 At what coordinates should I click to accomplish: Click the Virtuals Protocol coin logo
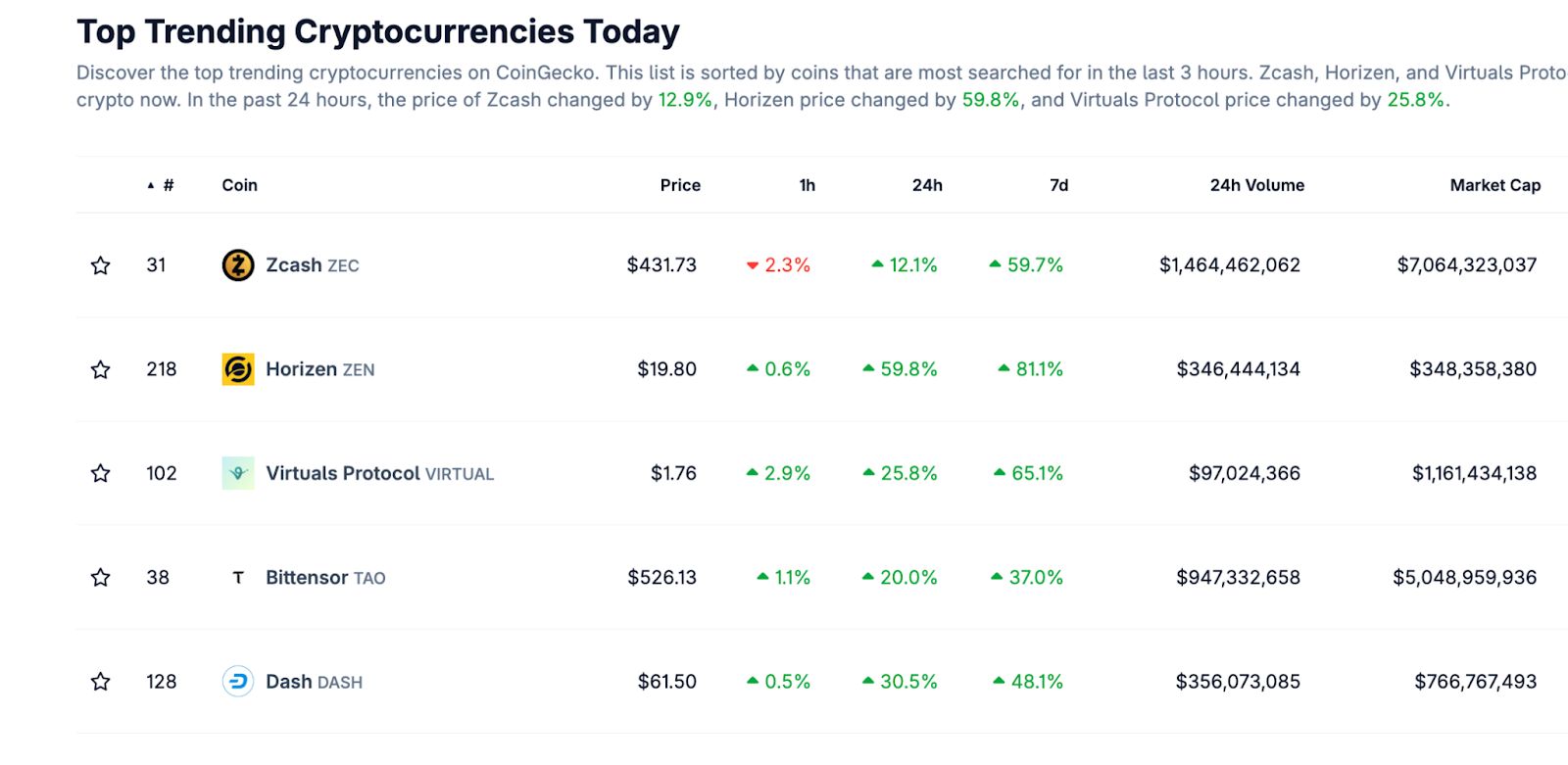238,473
